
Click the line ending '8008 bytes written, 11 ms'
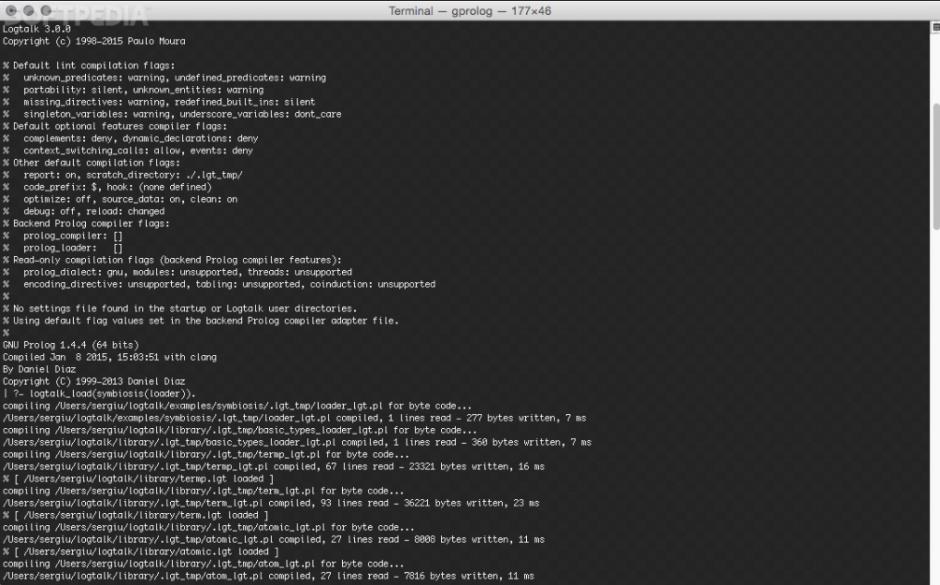click(274, 539)
